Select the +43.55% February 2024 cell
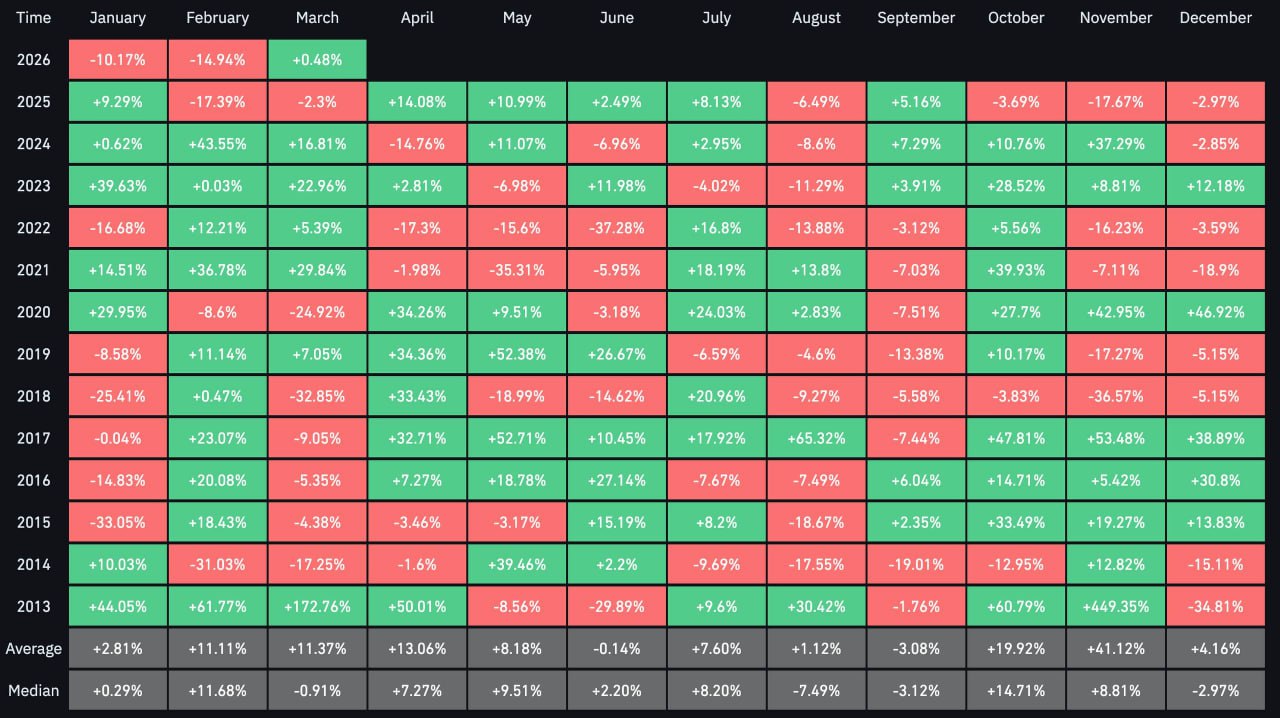 218,144
